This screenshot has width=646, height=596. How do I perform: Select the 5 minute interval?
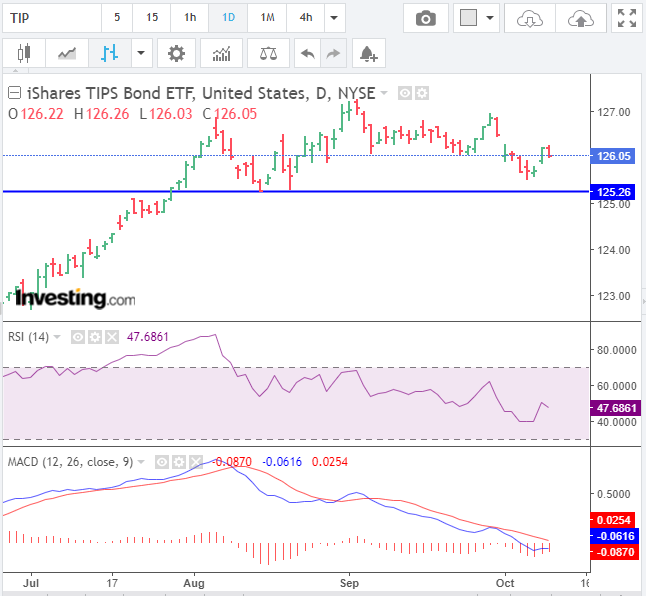click(117, 18)
